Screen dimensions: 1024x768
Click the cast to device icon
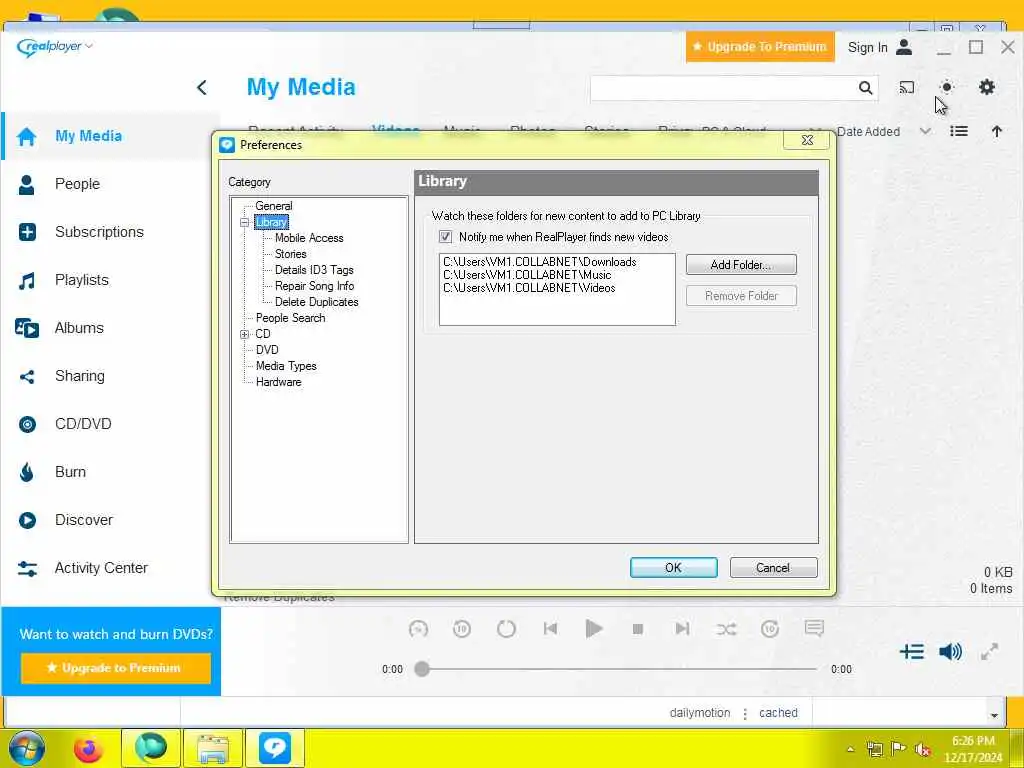tap(906, 88)
